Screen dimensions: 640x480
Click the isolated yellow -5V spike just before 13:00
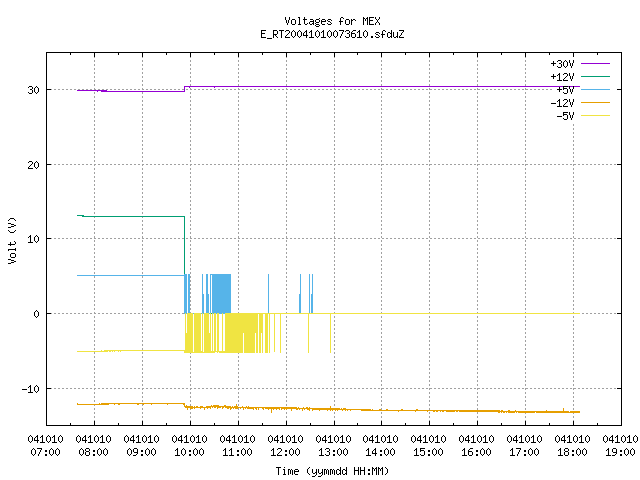point(330,333)
